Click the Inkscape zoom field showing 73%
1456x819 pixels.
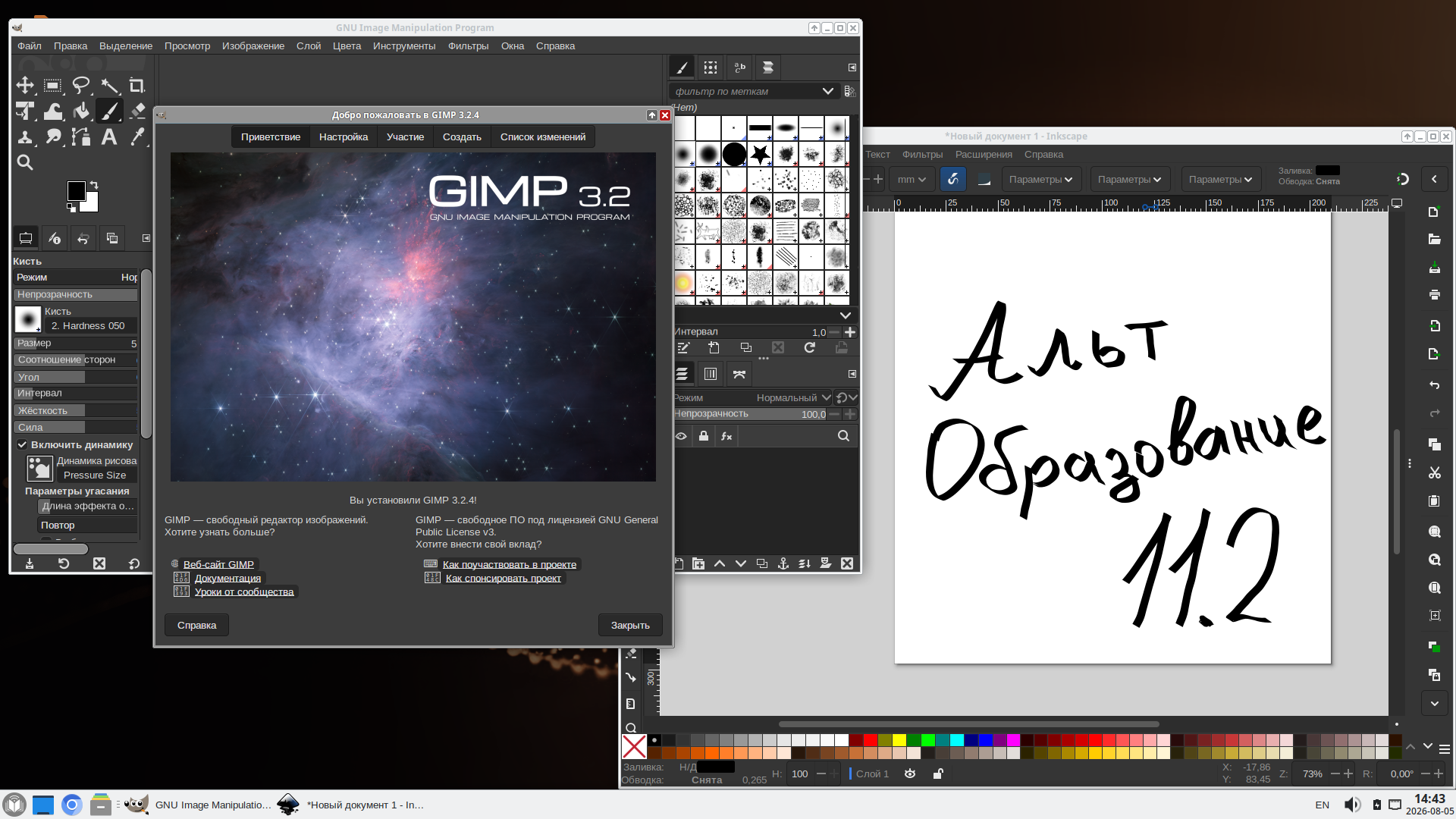(x=1312, y=773)
